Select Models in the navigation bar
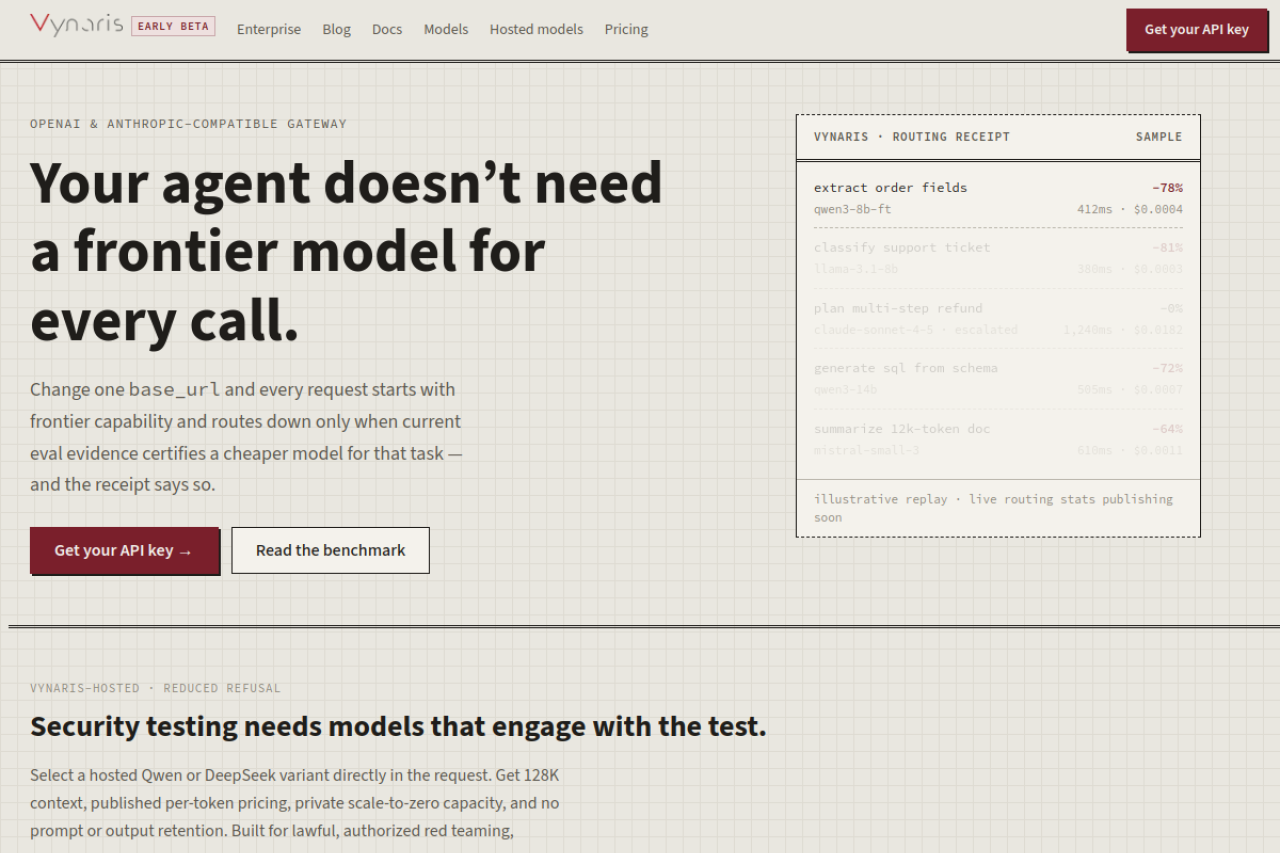This screenshot has height=853, width=1280. (446, 30)
